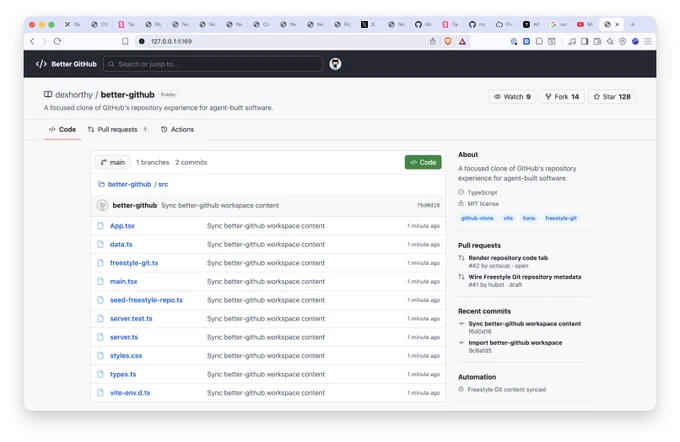Click the browser address bar URL
The width and height of the screenshot is (680, 442).
click(x=171, y=41)
